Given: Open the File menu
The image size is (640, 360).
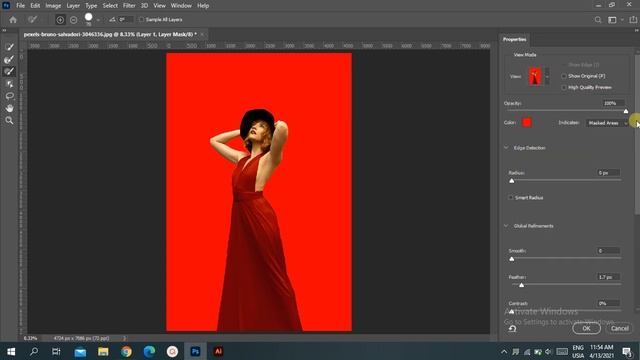Looking at the screenshot, I should 20,6.
